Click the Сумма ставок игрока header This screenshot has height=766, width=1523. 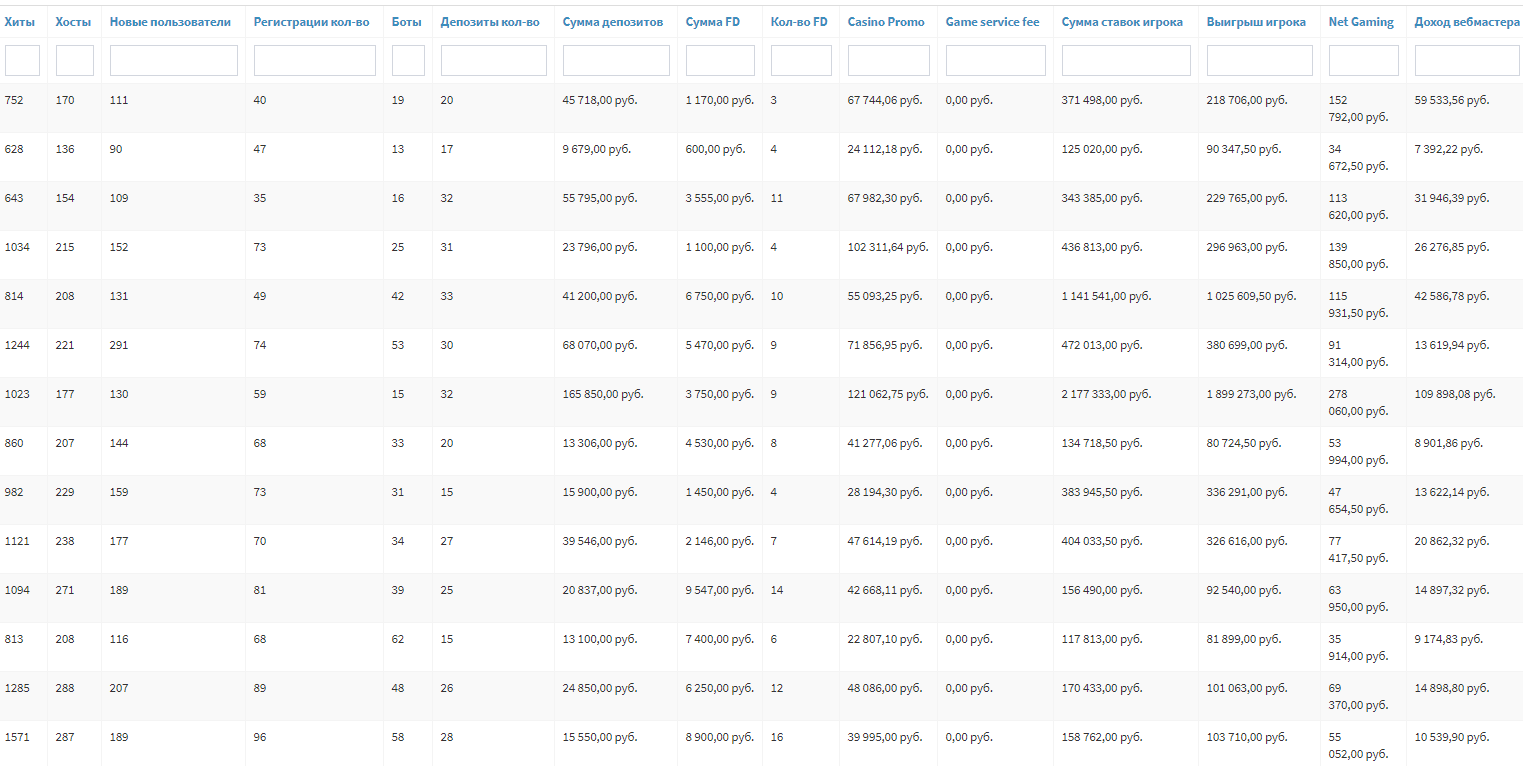[1122, 22]
